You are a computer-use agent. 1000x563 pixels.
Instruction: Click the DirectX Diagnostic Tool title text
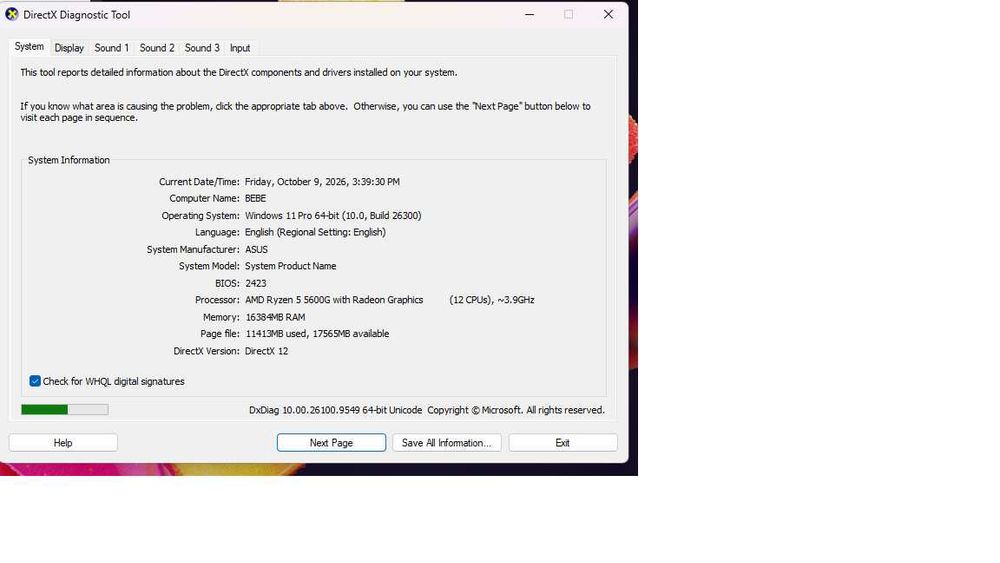click(x=77, y=15)
